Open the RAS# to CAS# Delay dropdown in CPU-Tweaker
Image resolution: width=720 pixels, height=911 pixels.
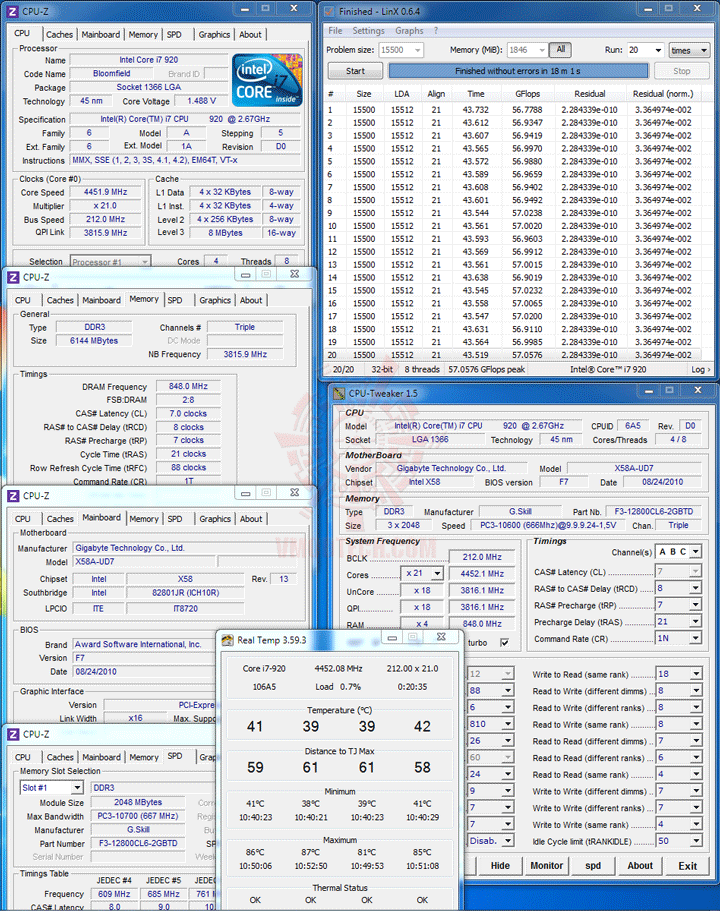click(x=696, y=589)
